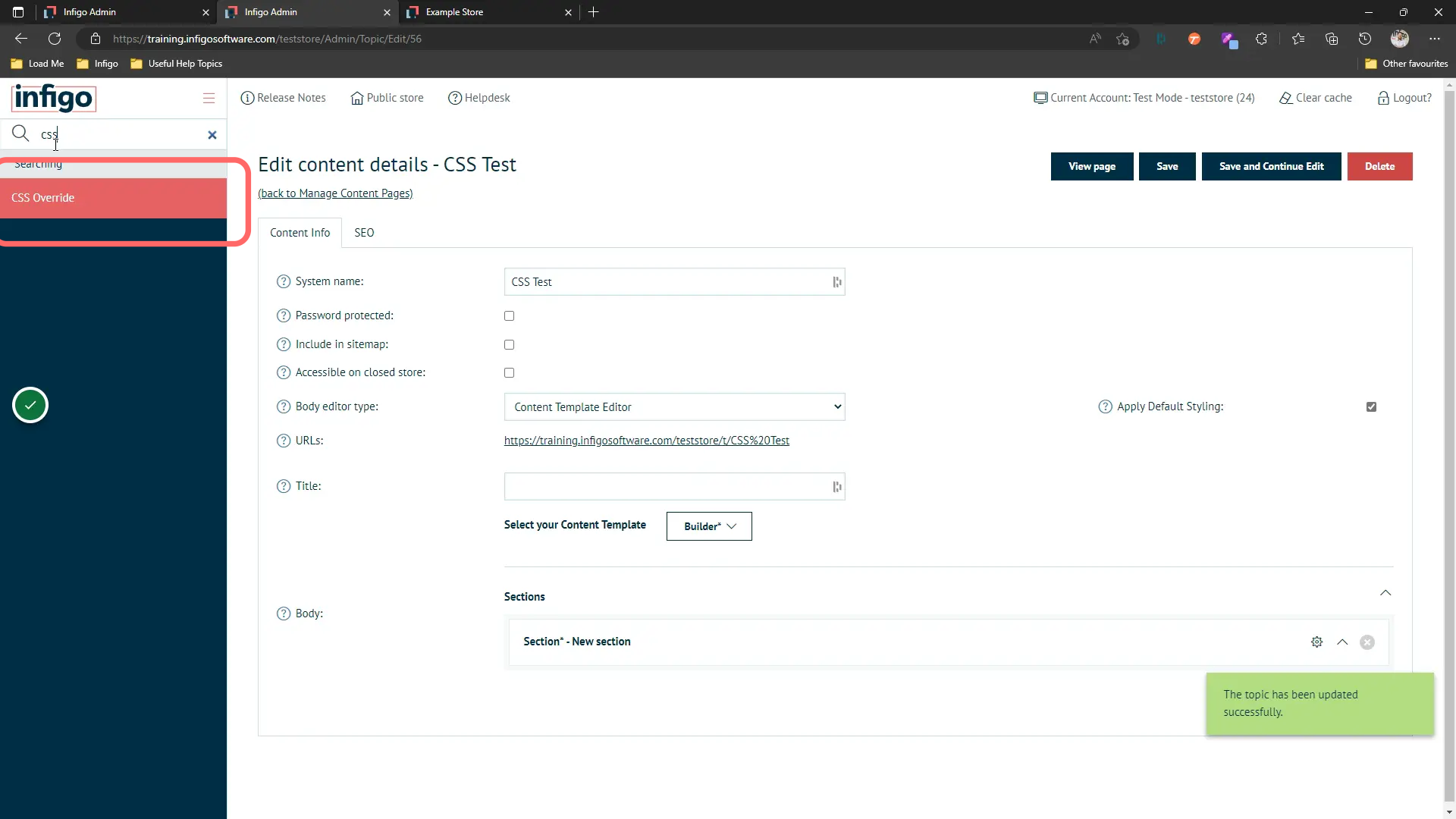Click localization icon in System name field
The image size is (1456, 819).
coord(837,282)
